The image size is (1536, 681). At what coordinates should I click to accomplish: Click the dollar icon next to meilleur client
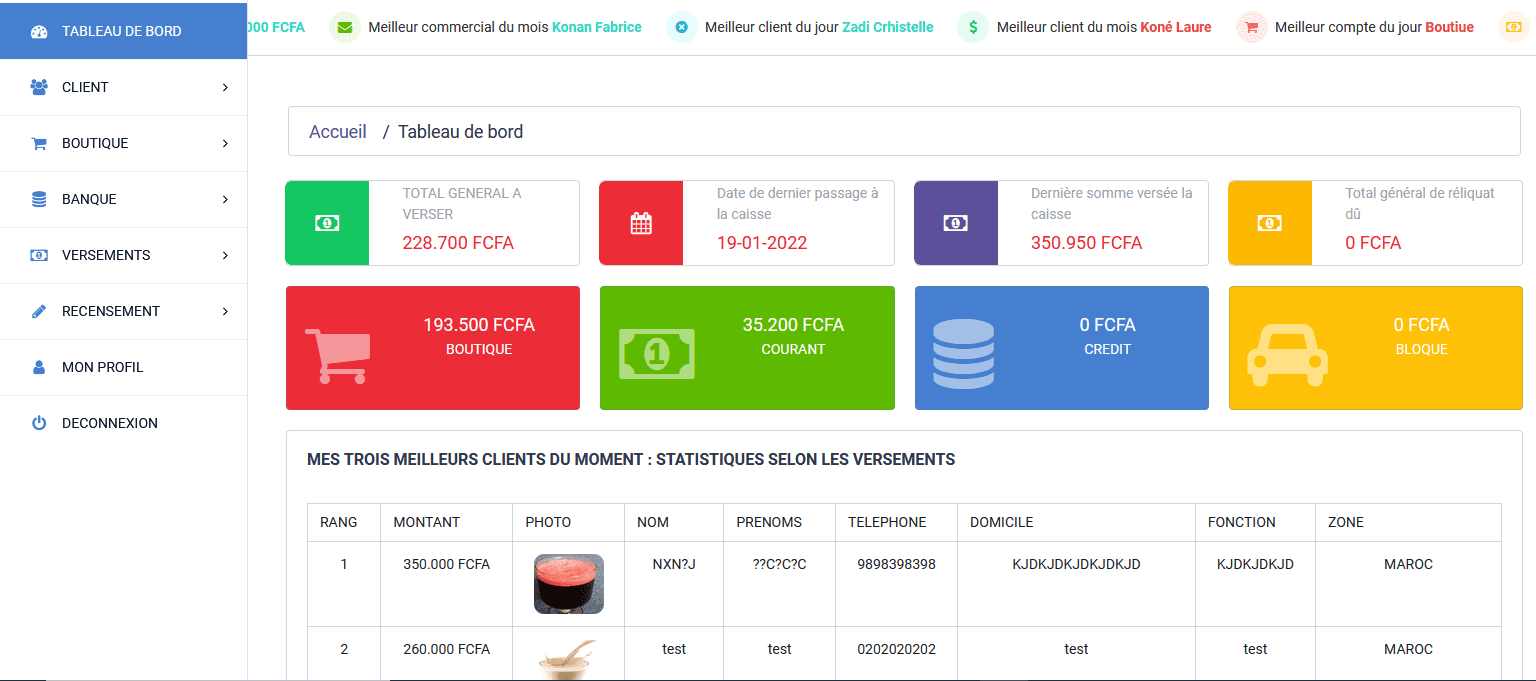(971, 27)
